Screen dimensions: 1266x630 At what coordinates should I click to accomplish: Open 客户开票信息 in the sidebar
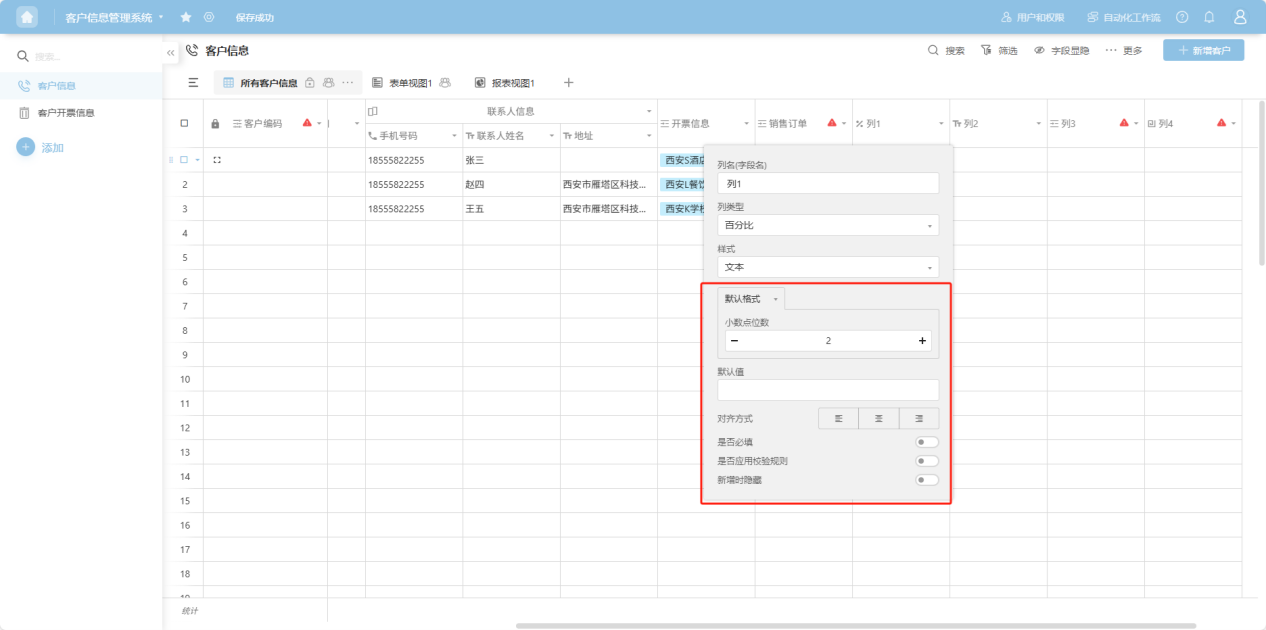65,113
